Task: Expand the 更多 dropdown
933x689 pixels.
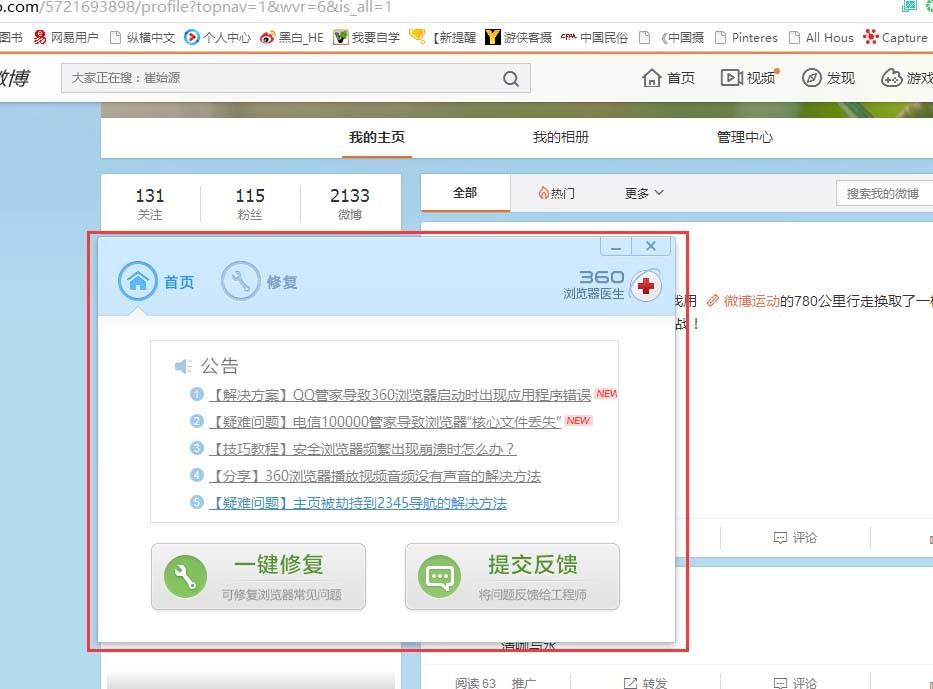Action: click(641, 194)
